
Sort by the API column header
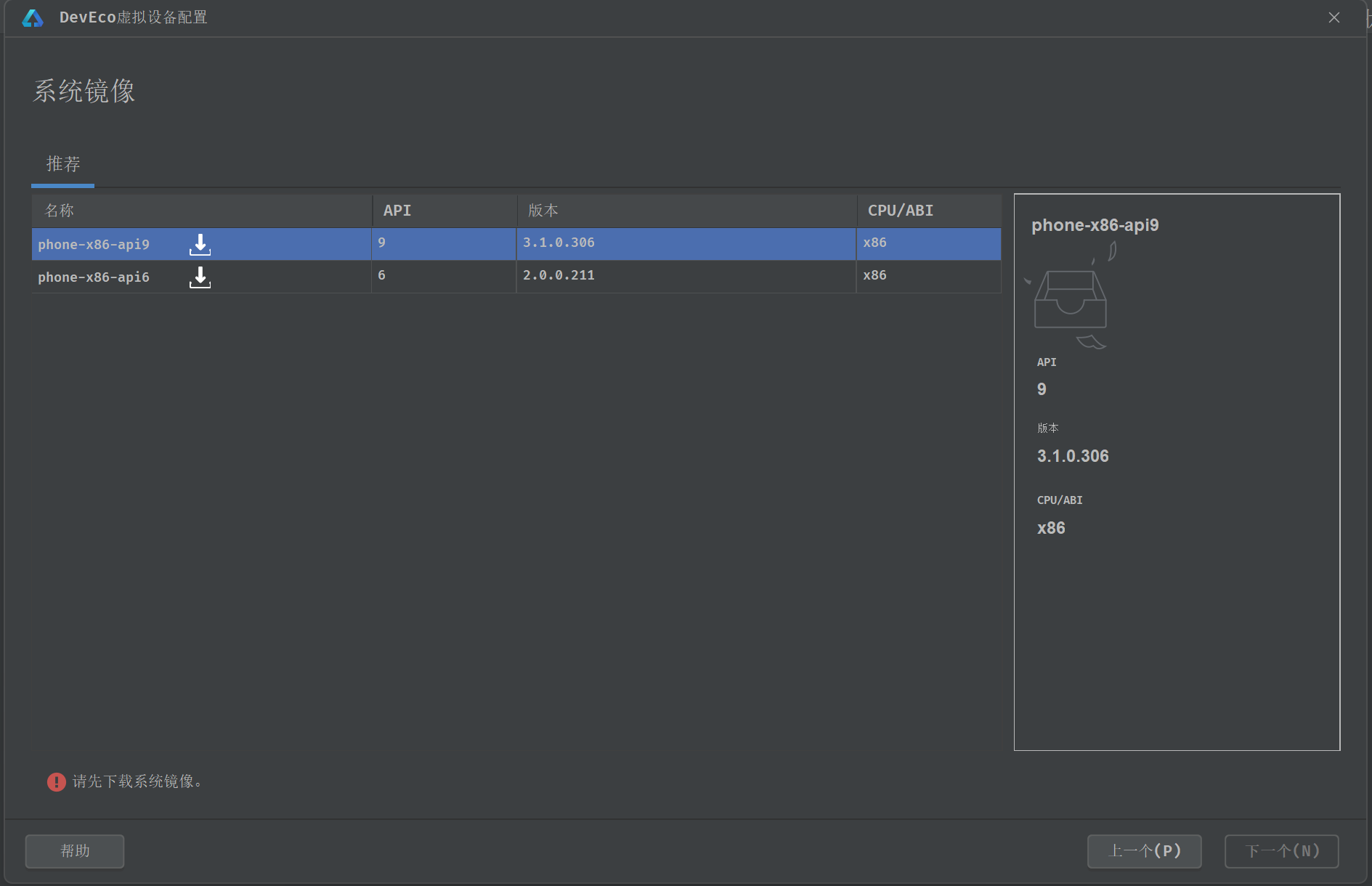click(x=445, y=211)
